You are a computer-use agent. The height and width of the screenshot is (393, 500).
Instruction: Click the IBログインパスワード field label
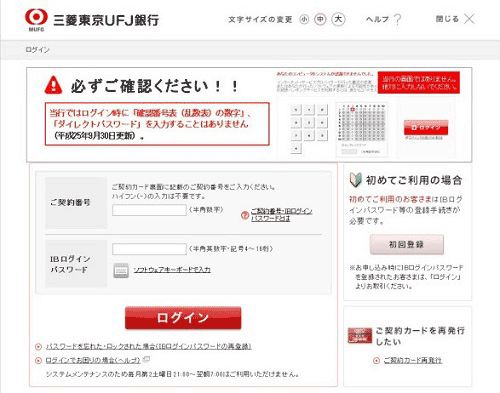pyautogui.click(x=70, y=264)
